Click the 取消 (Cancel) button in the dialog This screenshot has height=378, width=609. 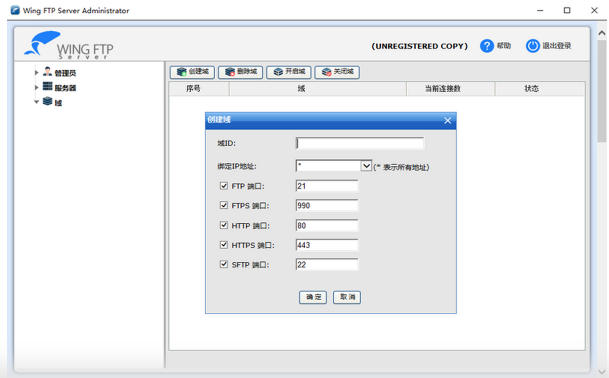pyautogui.click(x=347, y=297)
